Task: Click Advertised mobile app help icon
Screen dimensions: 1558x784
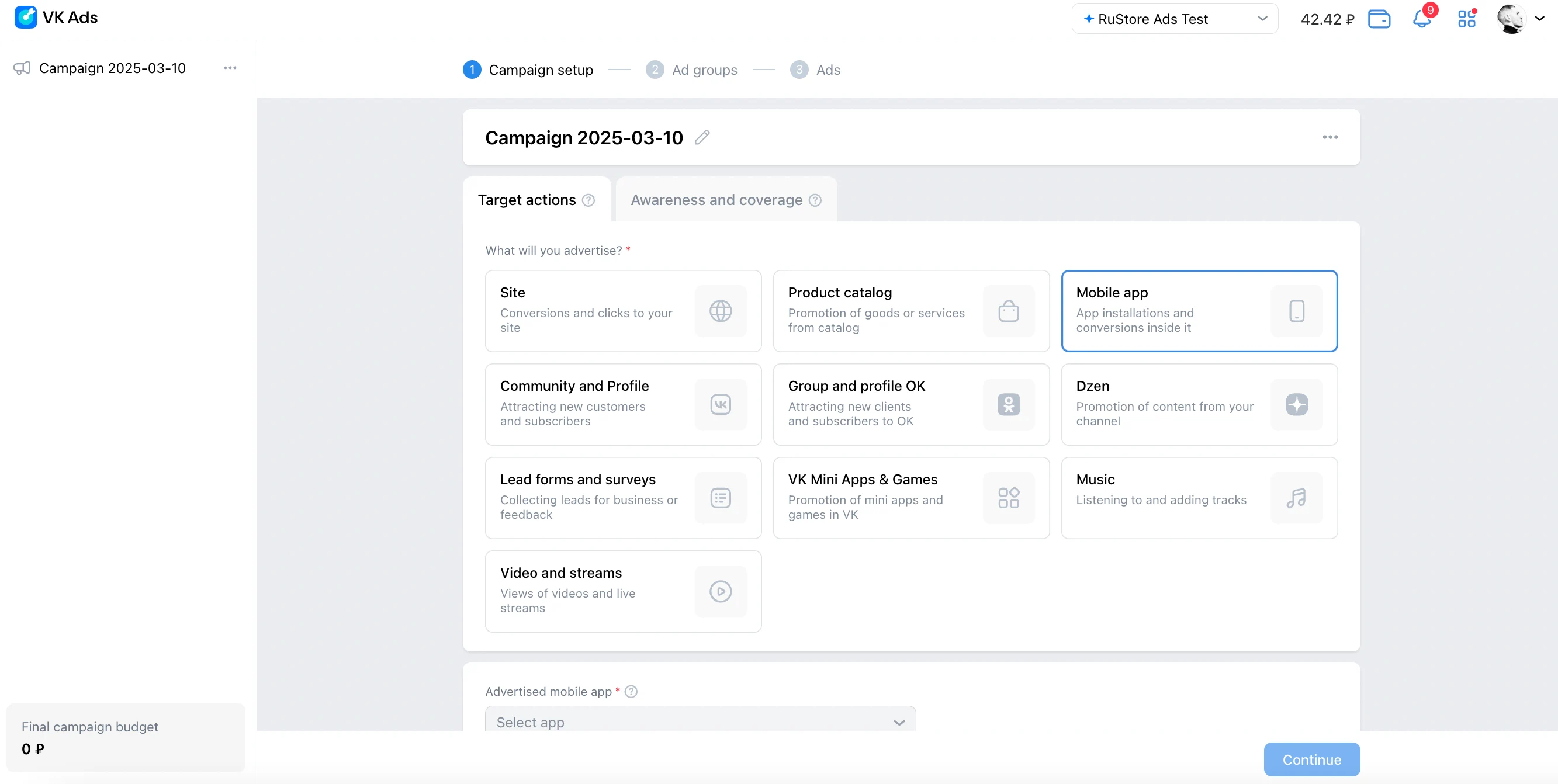Action: pyautogui.click(x=631, y=692)
